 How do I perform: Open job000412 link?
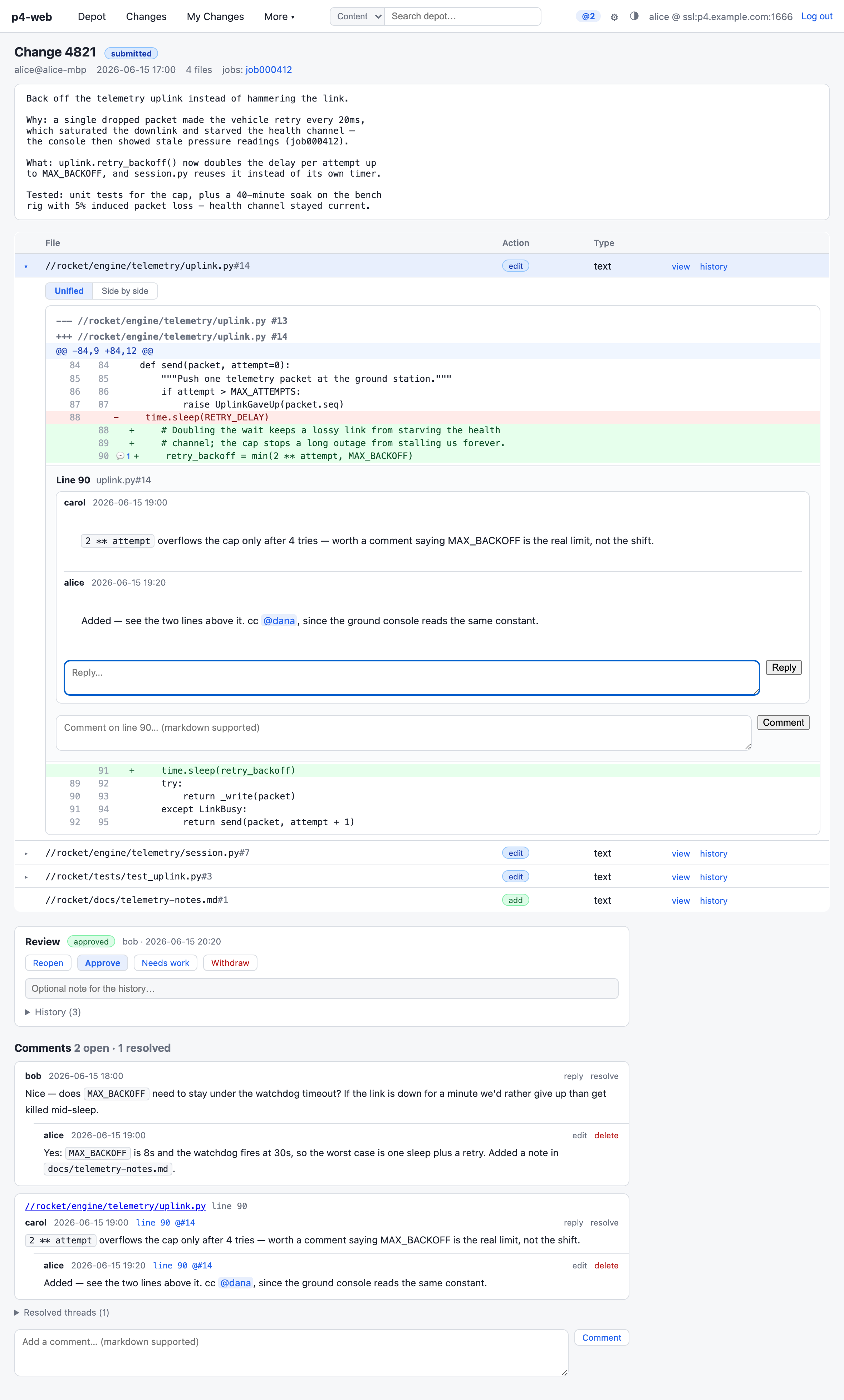point(269,70)
